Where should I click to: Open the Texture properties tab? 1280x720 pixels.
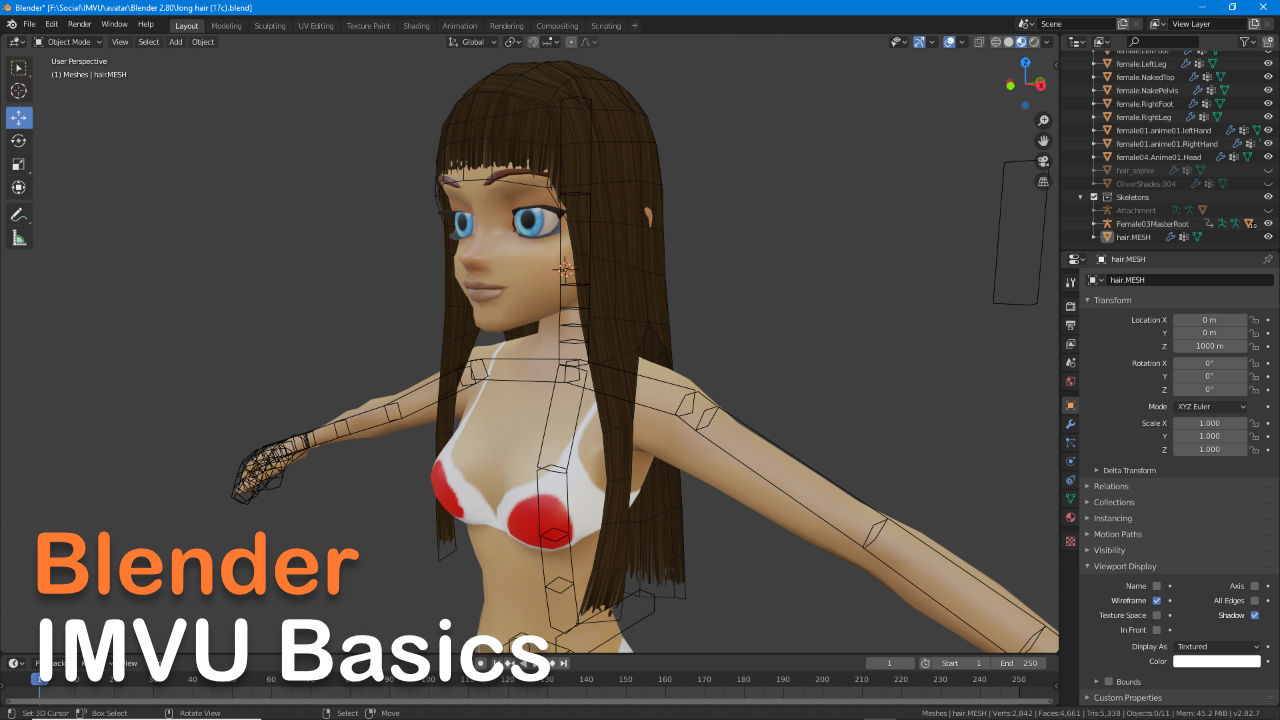coord(1071,541)
